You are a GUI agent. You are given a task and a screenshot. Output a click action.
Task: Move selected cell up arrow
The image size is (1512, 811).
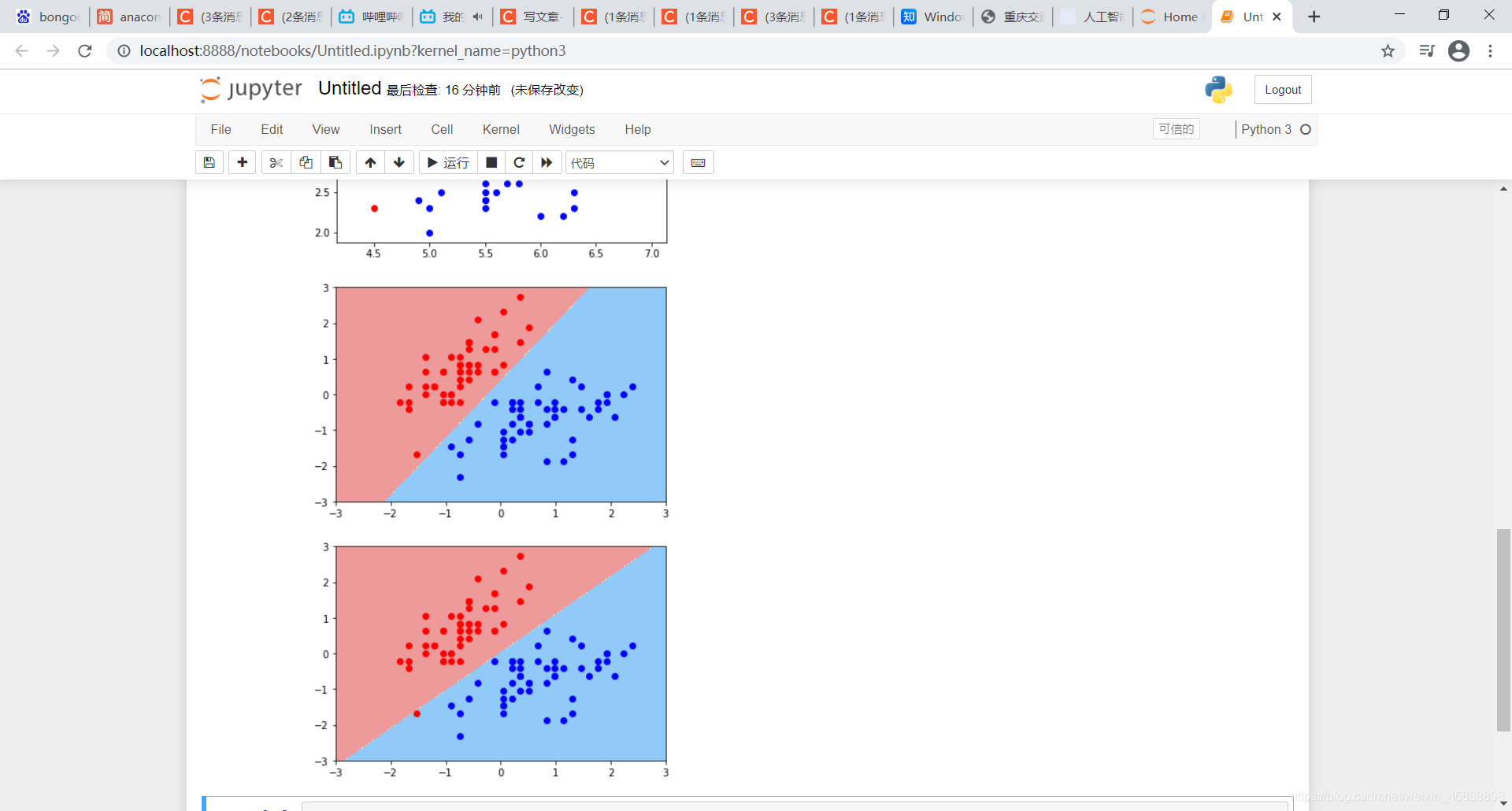pyautogui.click(x=370, y=162)
